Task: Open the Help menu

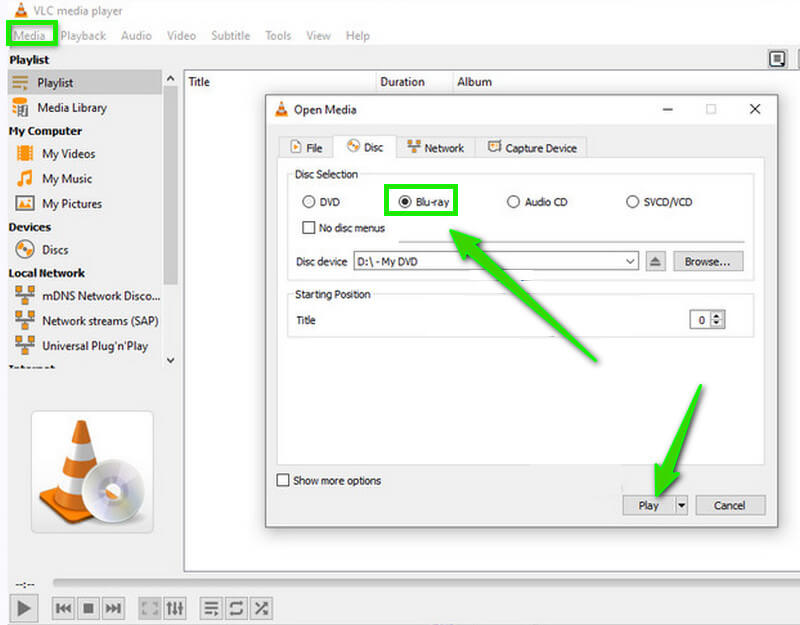Action: (358, 36)
